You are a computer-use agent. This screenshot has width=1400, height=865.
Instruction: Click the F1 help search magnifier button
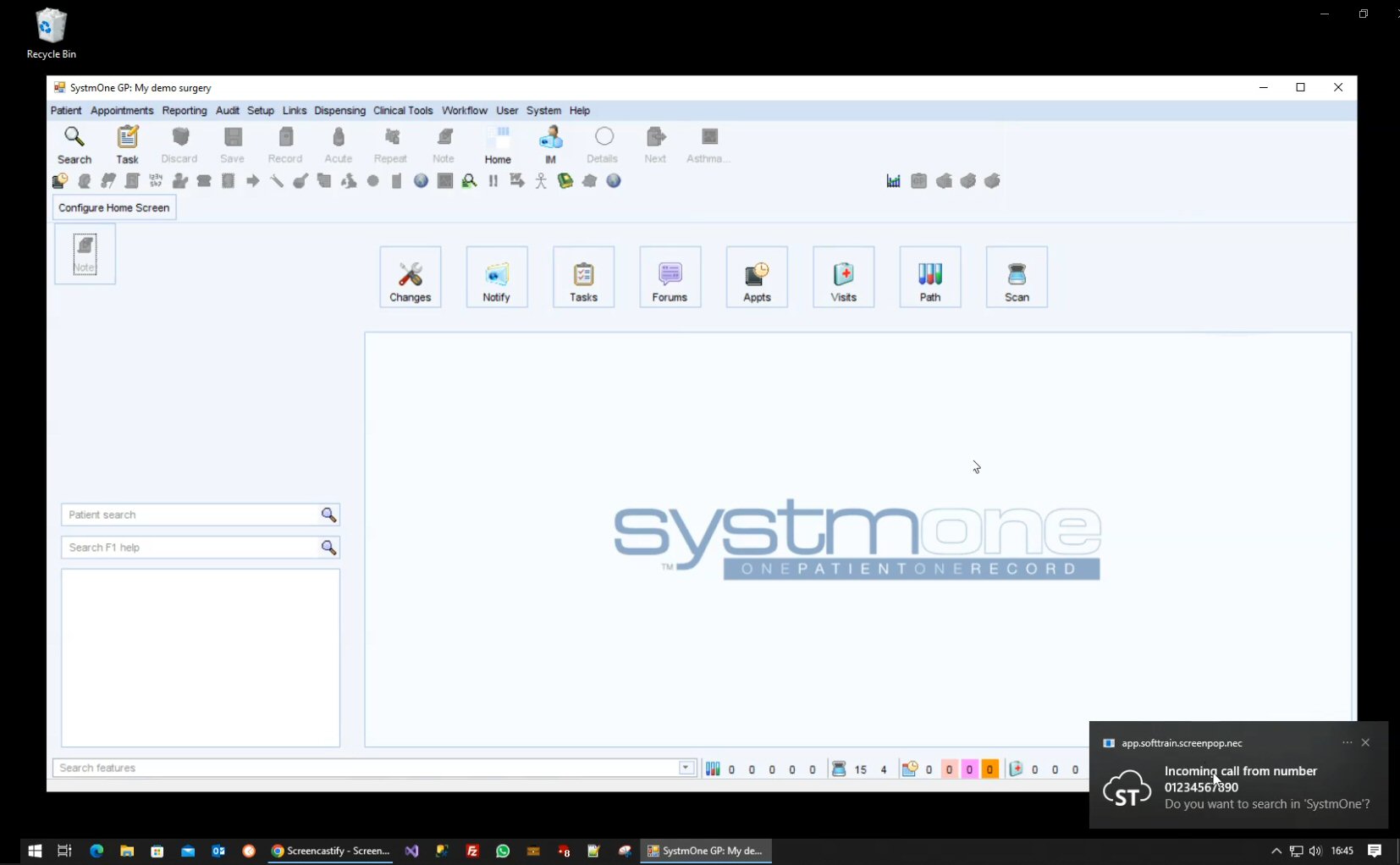(x=328, y=548)
